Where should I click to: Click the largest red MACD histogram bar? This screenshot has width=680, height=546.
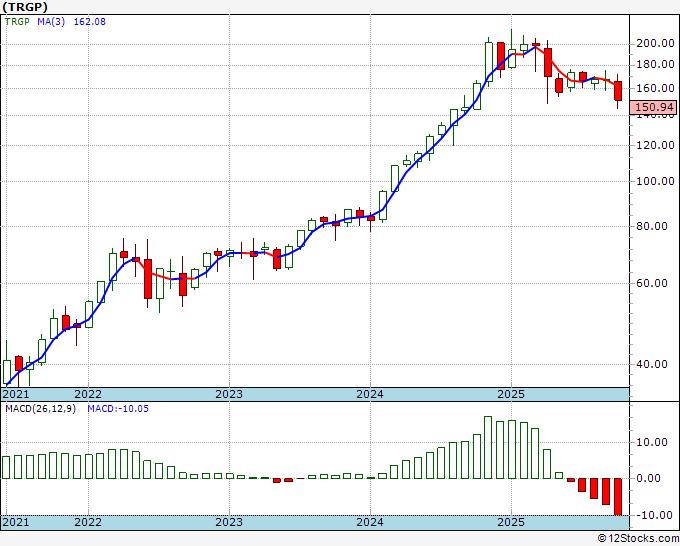[618, 496]
